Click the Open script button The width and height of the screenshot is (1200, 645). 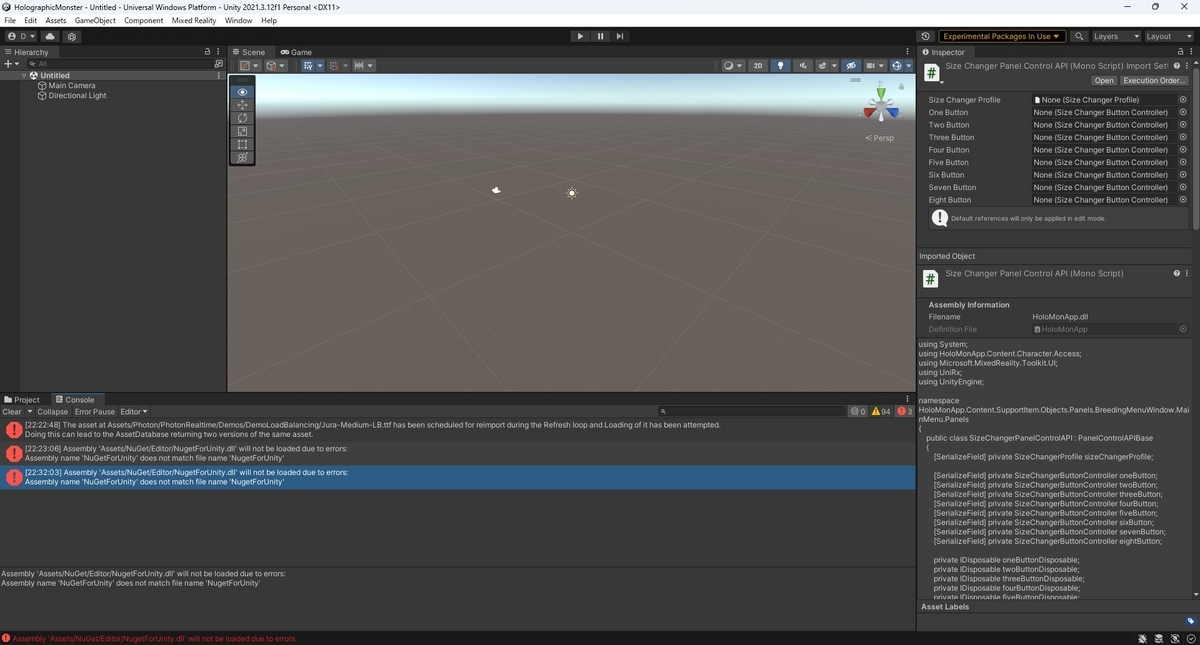point(1104,81)
